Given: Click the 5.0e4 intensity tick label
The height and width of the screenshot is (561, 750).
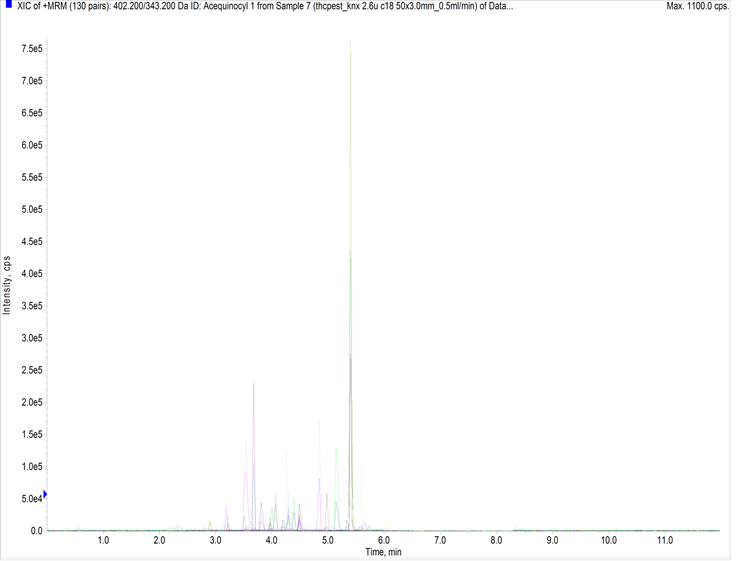Looking at the screenshot, I should [x=32, y=499].
